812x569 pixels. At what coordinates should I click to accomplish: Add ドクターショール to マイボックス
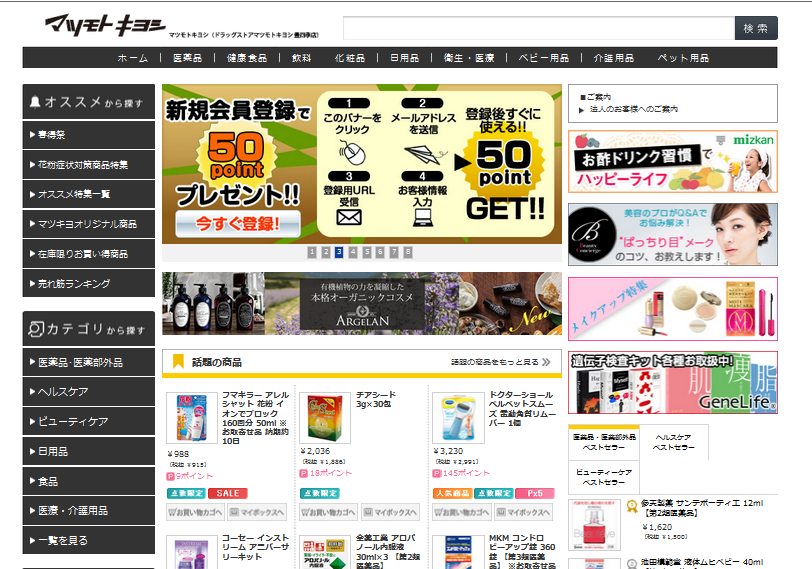click(x=524, y=513)
